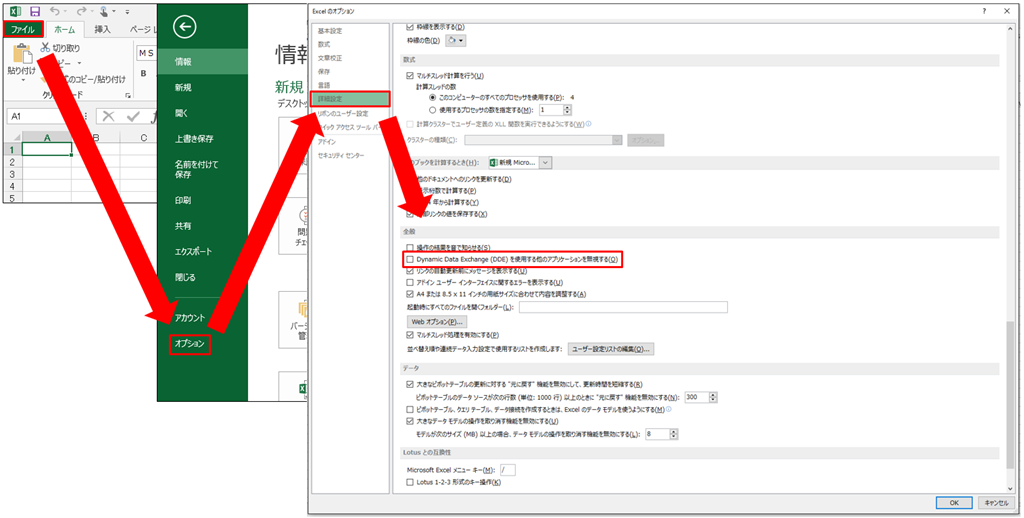Check アドイン ユーザー インターフェイス エラー表示 checkbox
The width and height of the screenshot is (1024, 518).
pyautogui.click(x=410, y=282)
